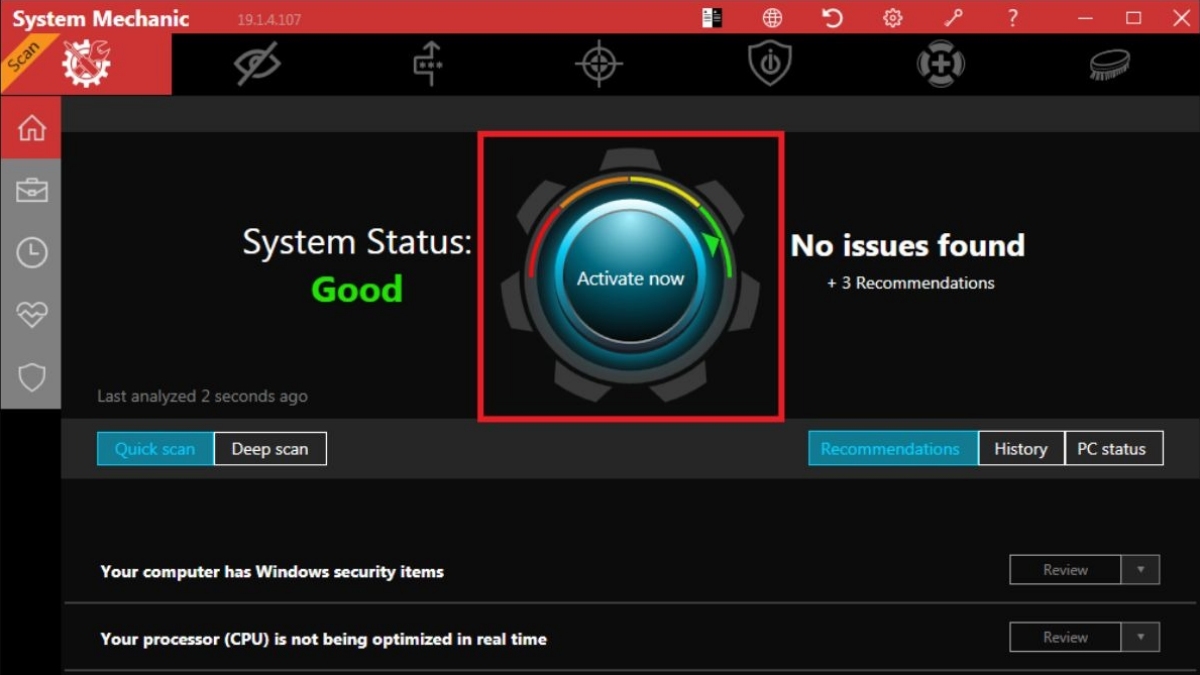1200x675 pixels.
Task: Select the cleaning brush icon
Action: click(1110, 64)
